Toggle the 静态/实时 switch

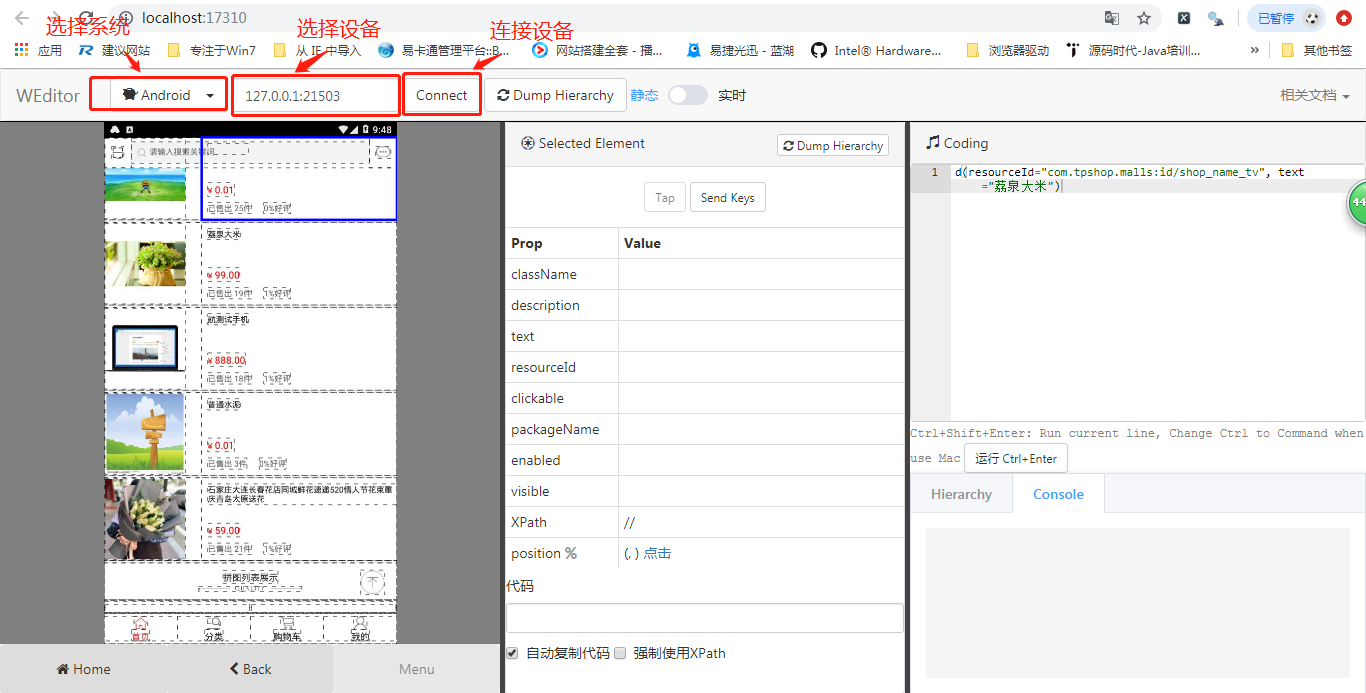686,94
